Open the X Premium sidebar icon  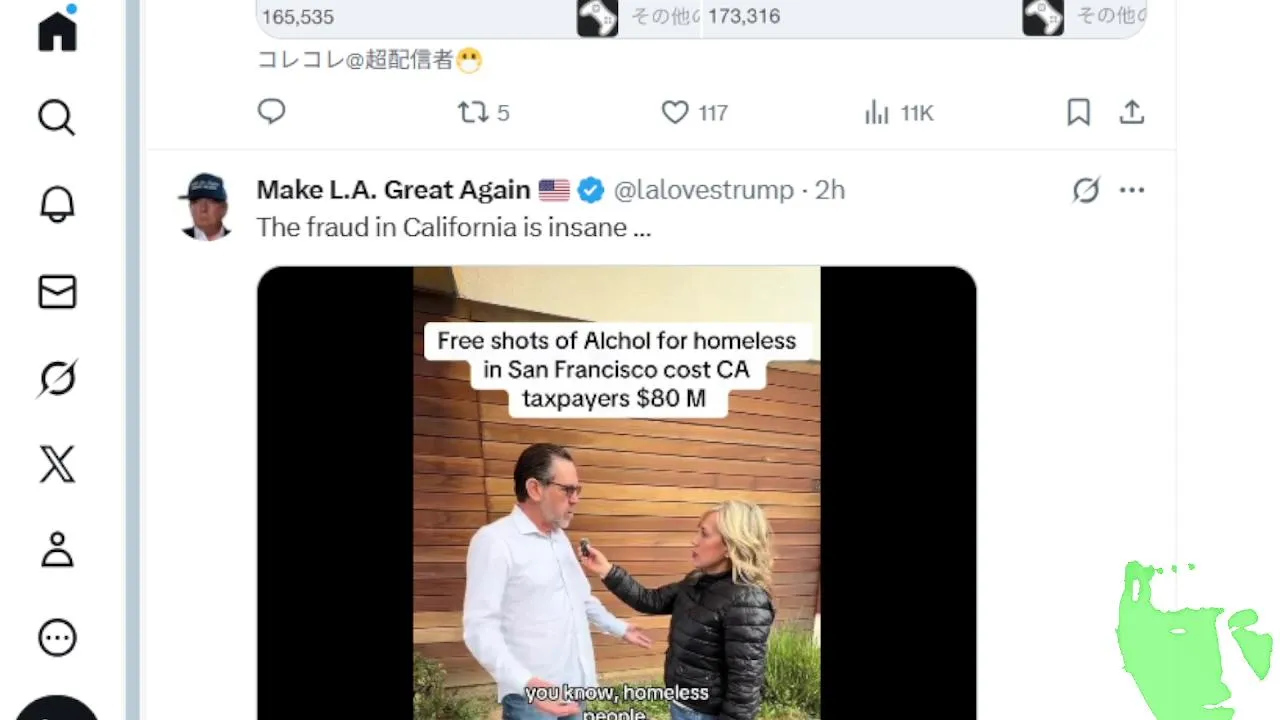click(57, 465)
